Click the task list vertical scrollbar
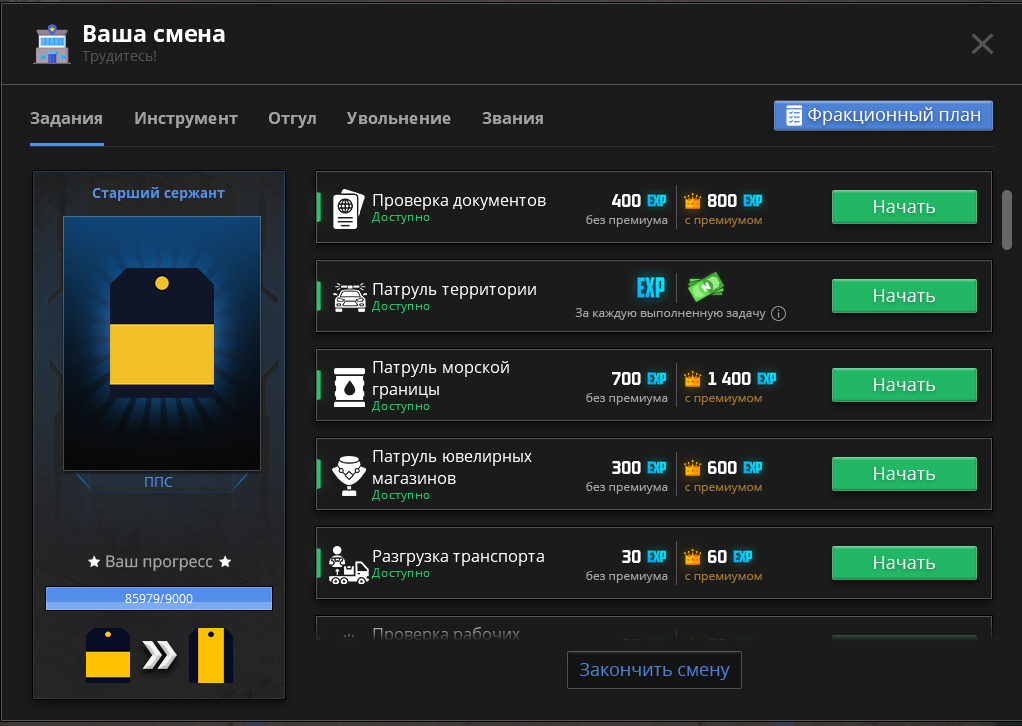 [x=1007, y=220]
